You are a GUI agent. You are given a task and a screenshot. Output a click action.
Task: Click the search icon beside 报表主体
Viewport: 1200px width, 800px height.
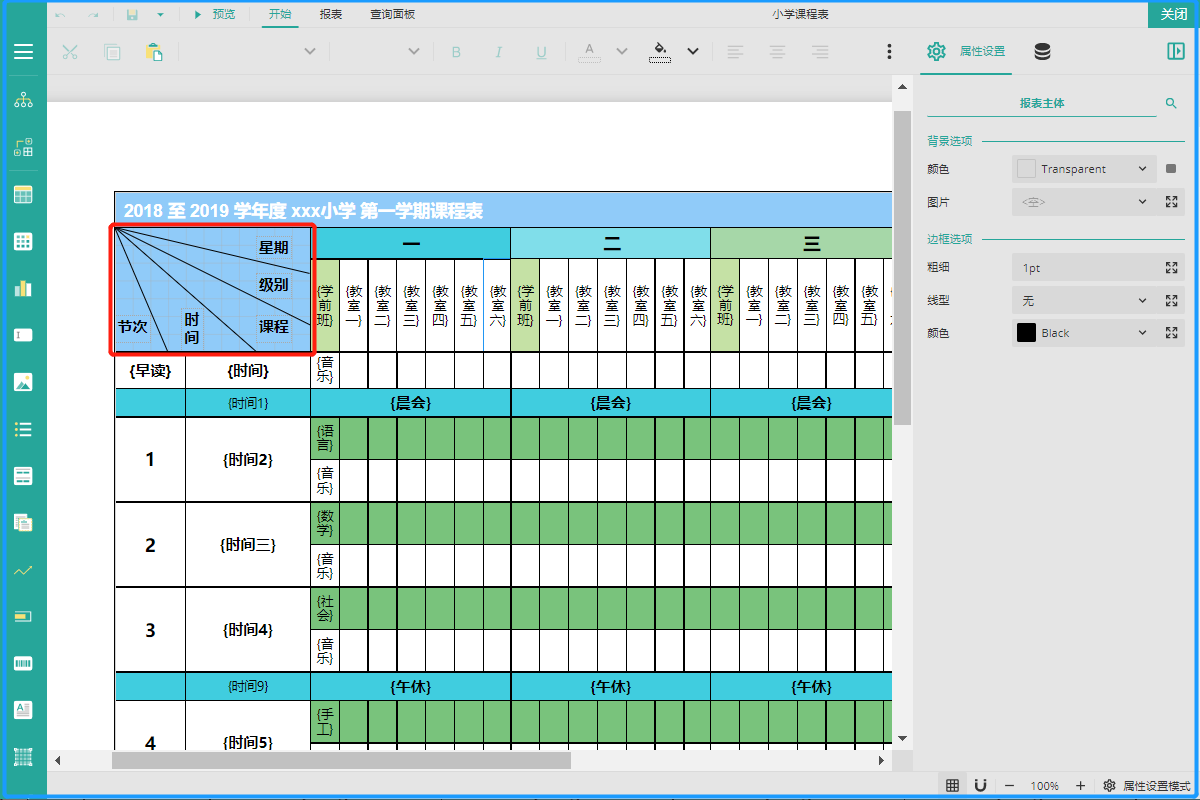(x=1171, y=103)
